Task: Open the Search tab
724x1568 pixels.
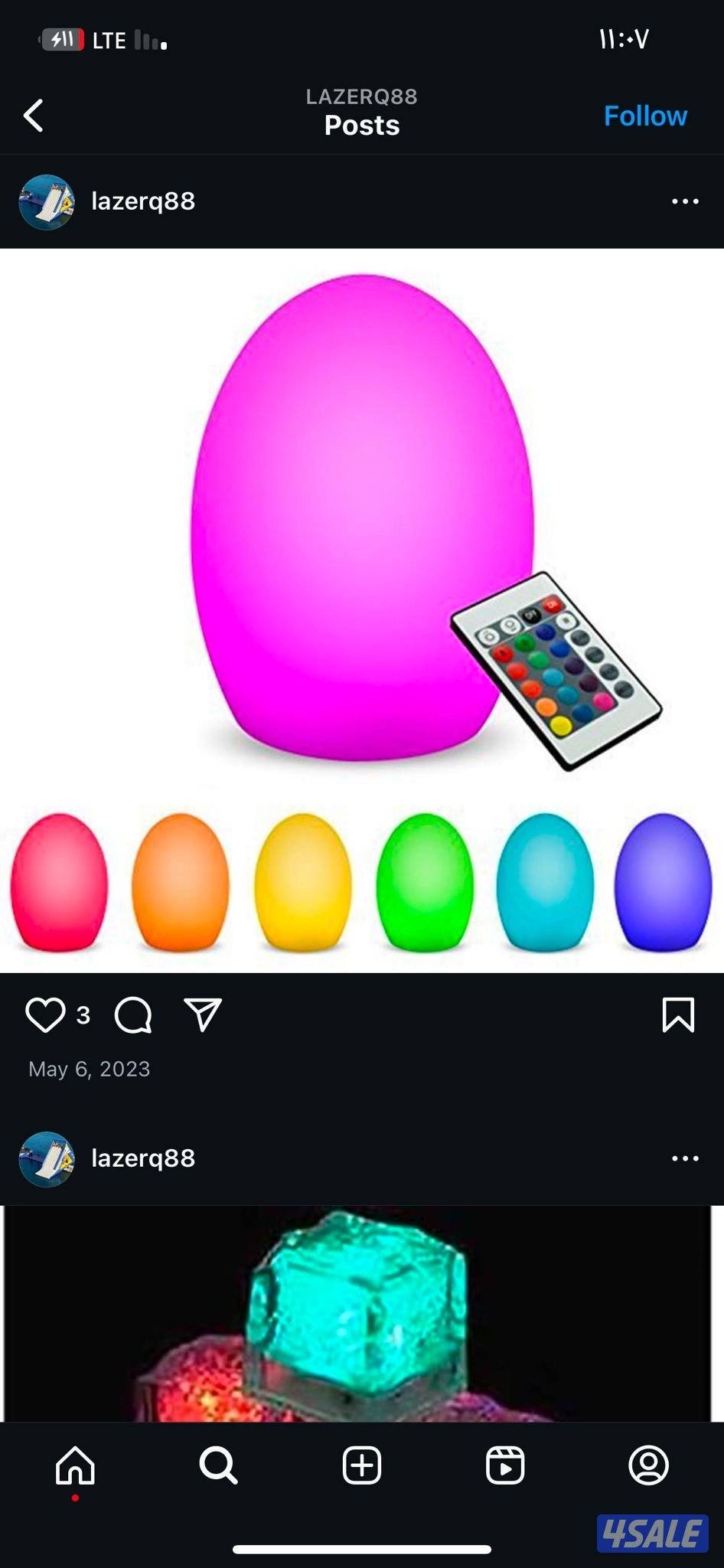Action: coord(218,1465)
